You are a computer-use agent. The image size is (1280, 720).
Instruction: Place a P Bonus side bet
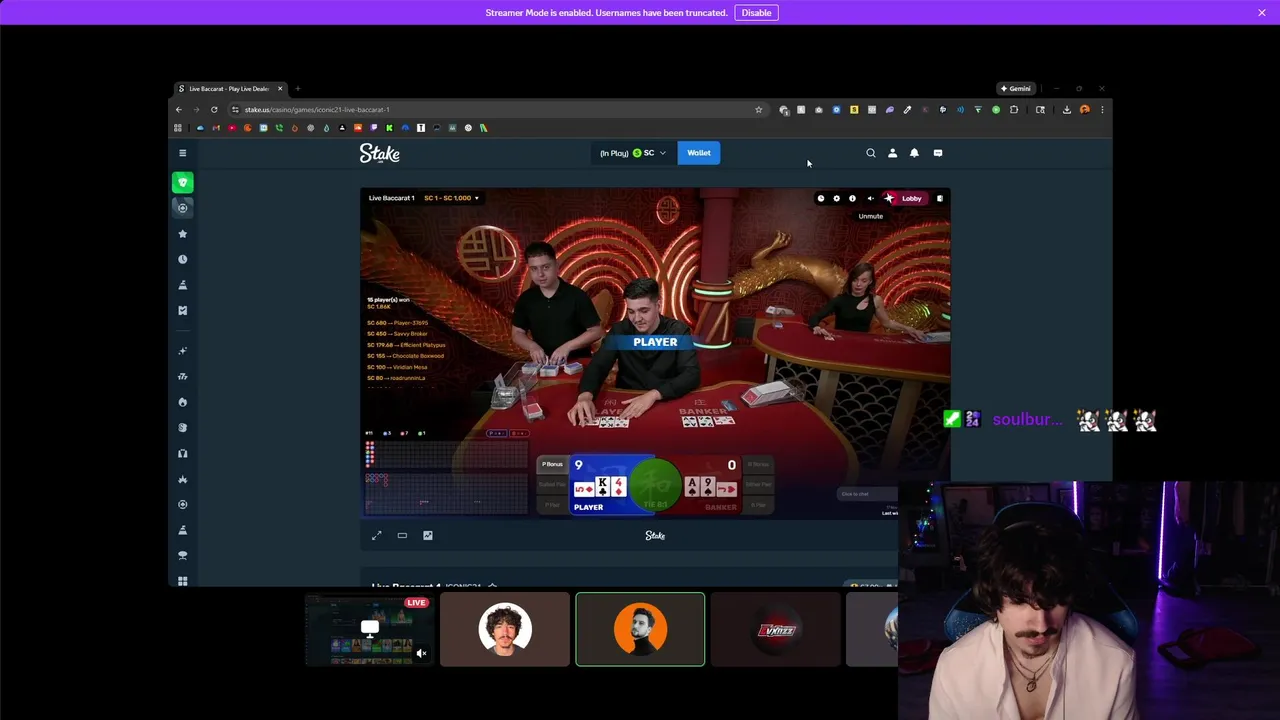point(552,464)
